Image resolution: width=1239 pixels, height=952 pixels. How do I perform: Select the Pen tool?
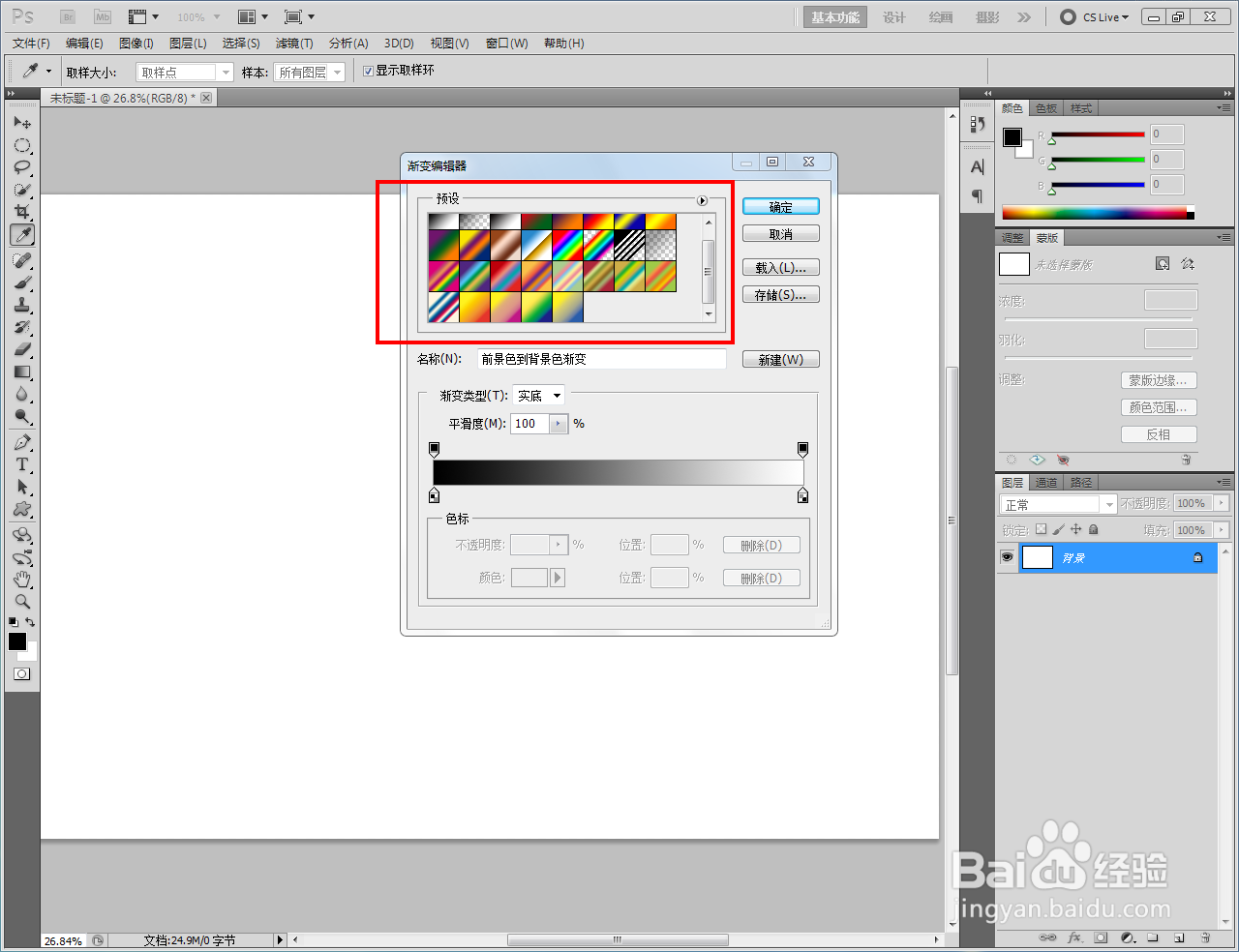coord(22,442)
